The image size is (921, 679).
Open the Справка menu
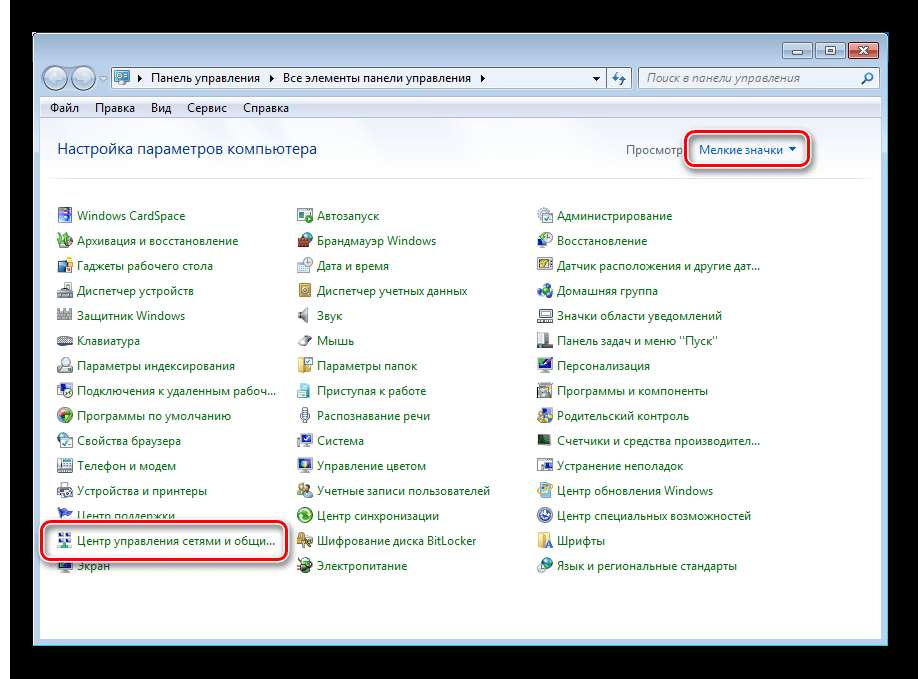point(266,108)
